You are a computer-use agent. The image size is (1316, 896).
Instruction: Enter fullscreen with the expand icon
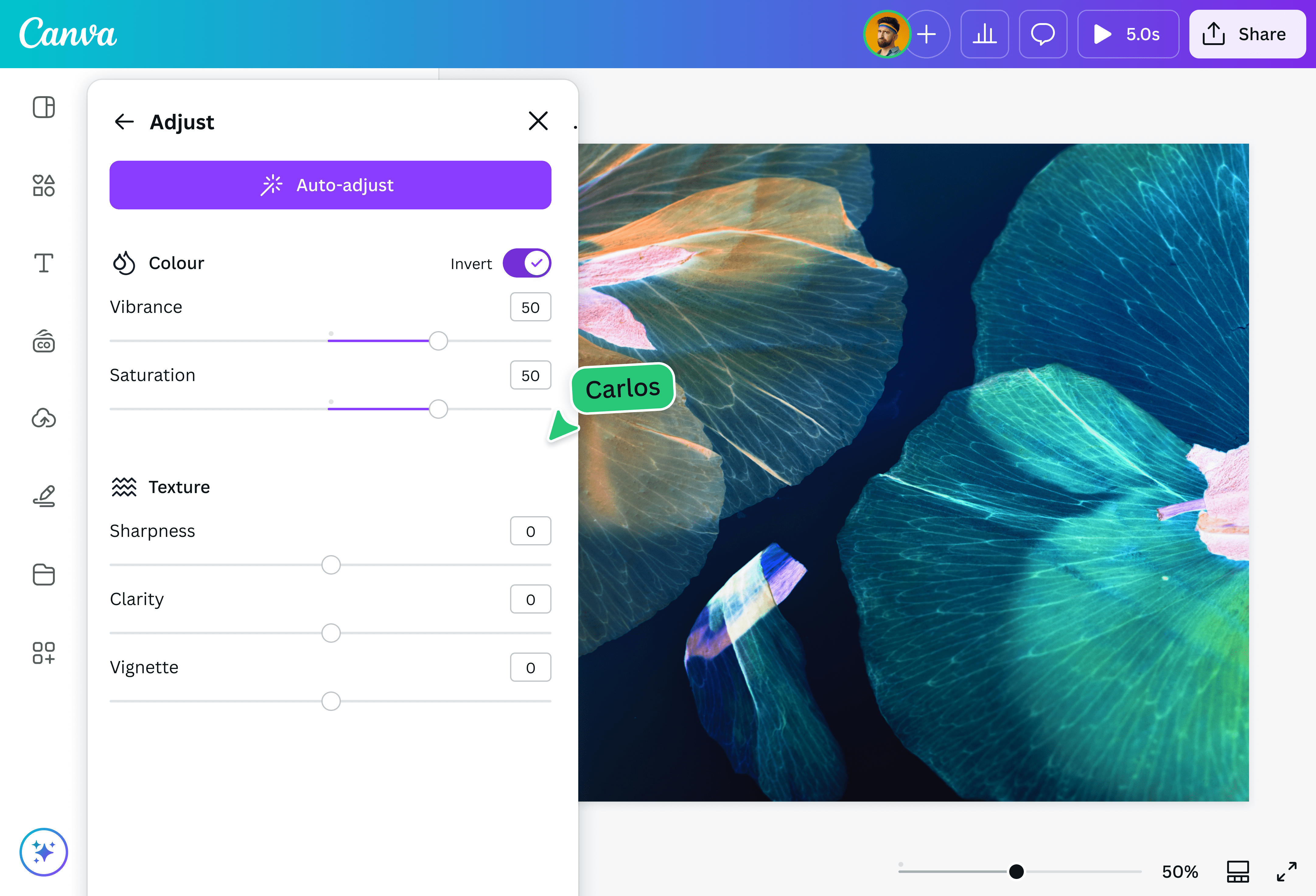tap(1287, 872)
